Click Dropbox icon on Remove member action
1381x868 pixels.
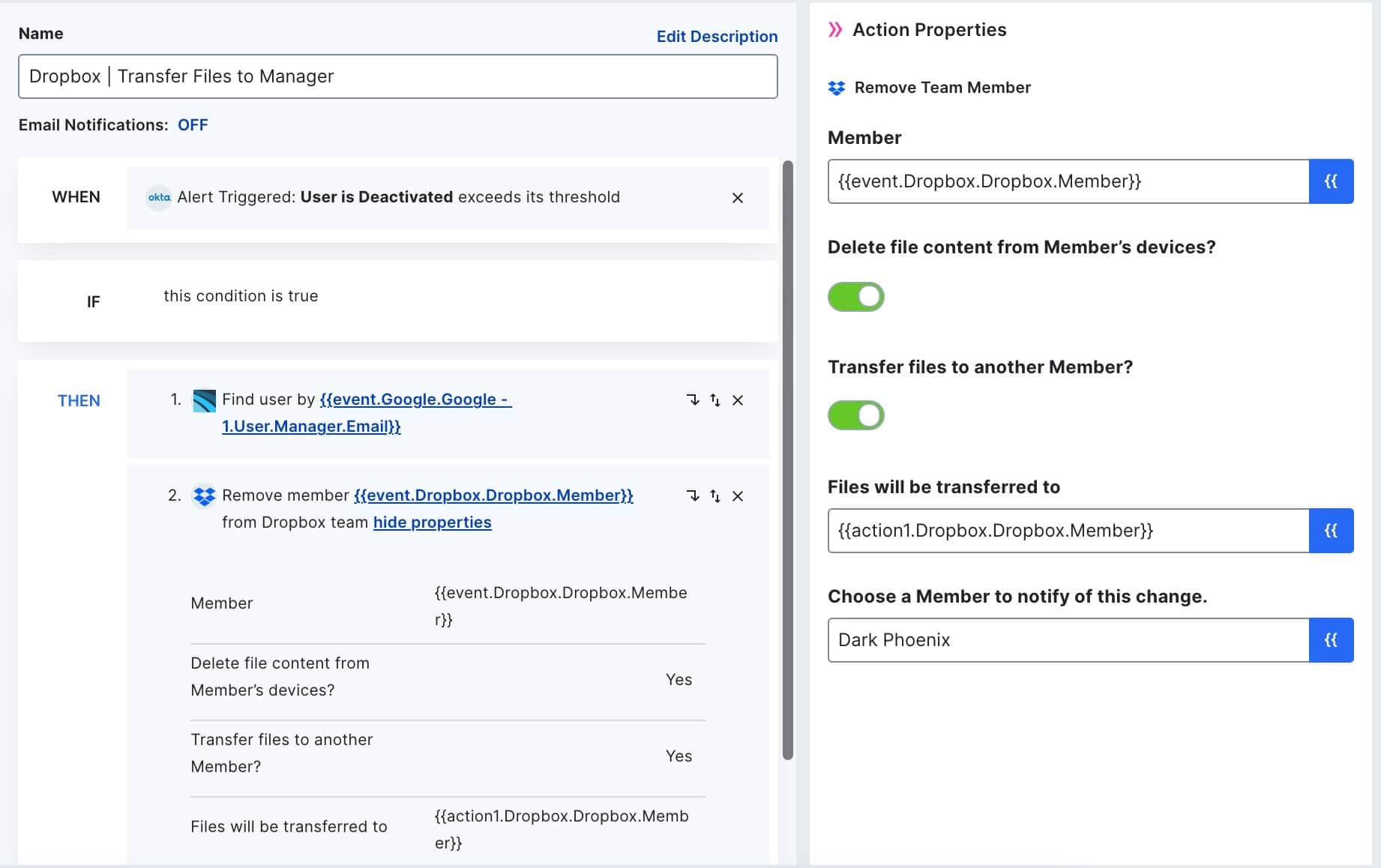[204, 496]
